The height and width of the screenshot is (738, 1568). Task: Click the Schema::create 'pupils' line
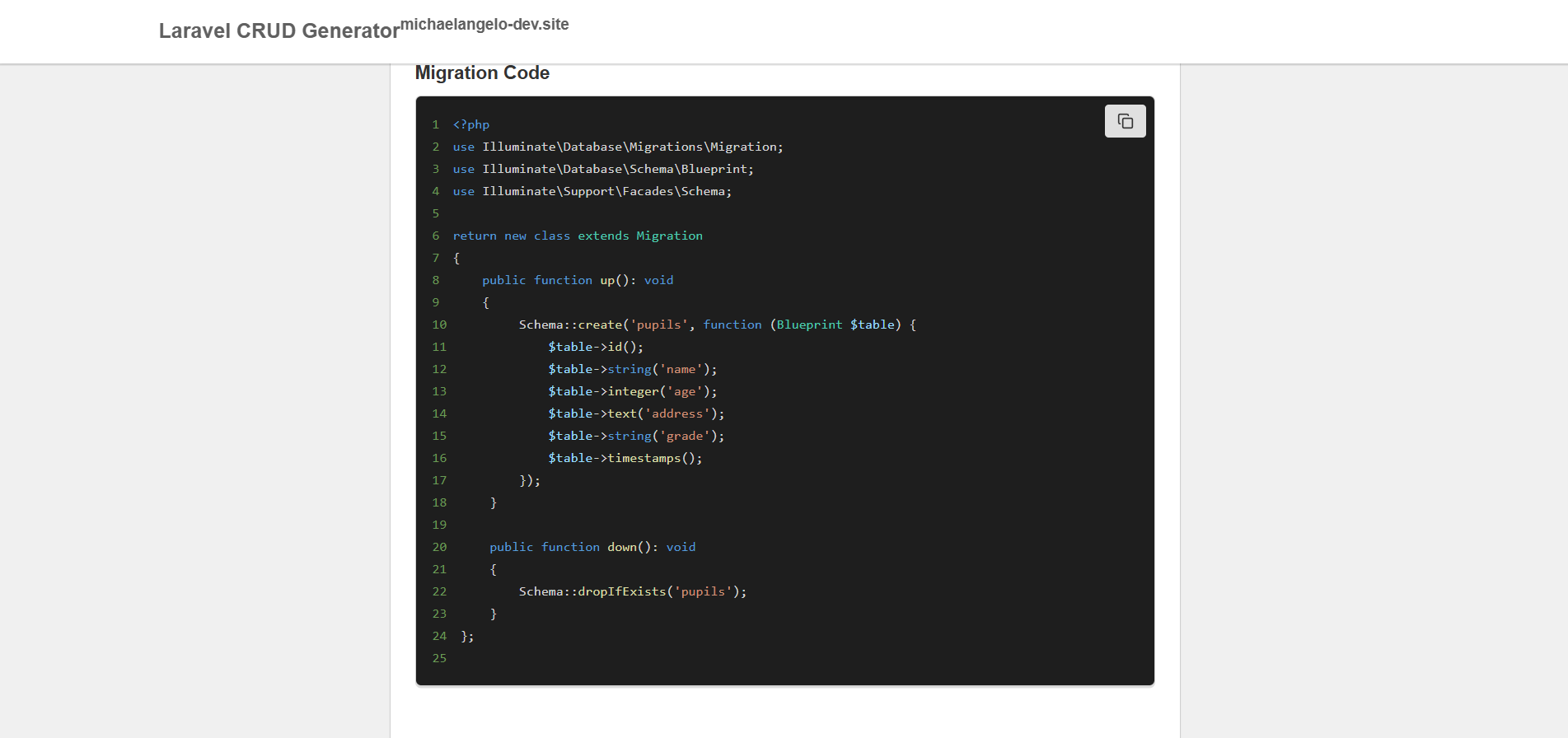pos(717,325)
